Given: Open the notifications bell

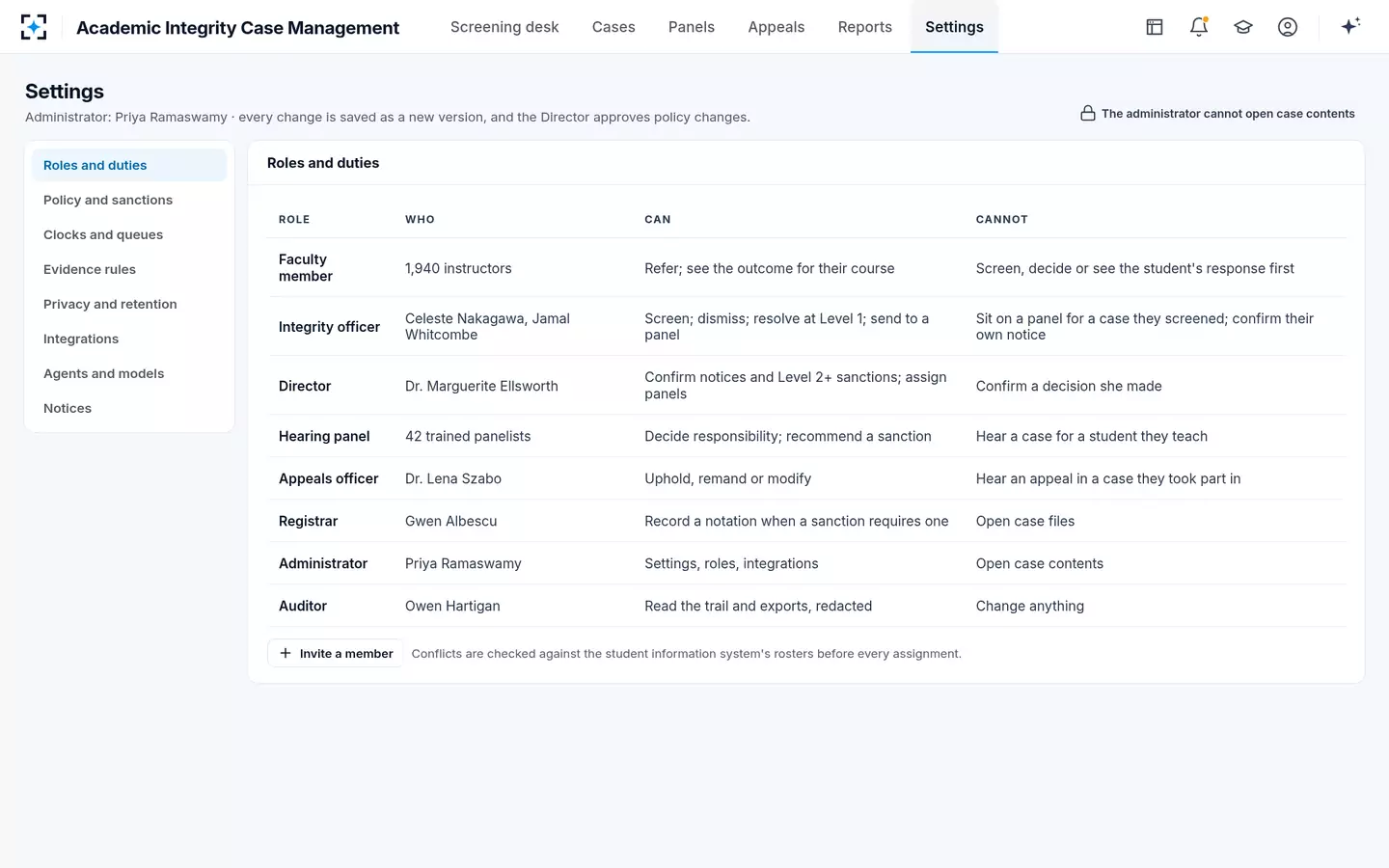Looking at the screenshot, I should [x=1199, y=27].
